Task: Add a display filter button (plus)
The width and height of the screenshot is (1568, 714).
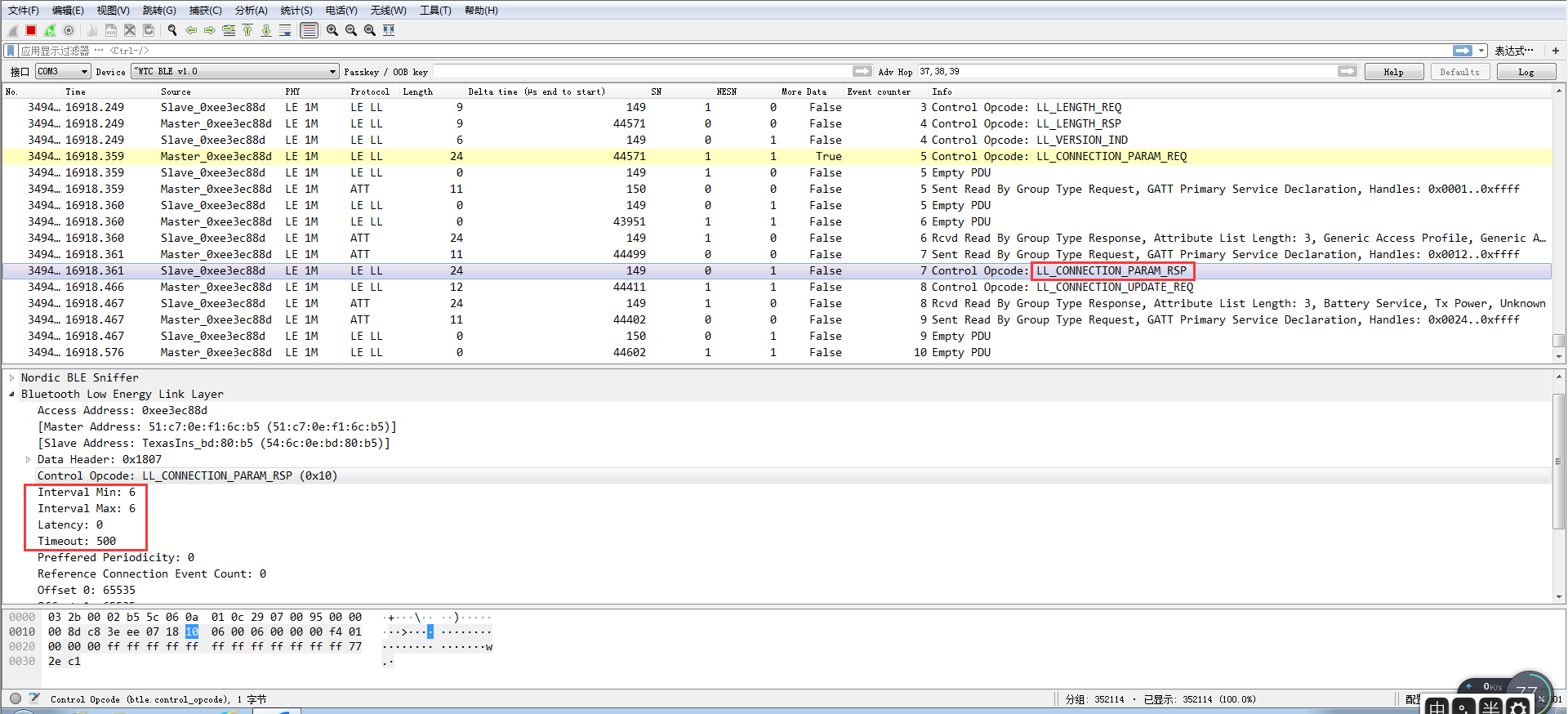Action: pyautogui.click(x=1555, y=51)
